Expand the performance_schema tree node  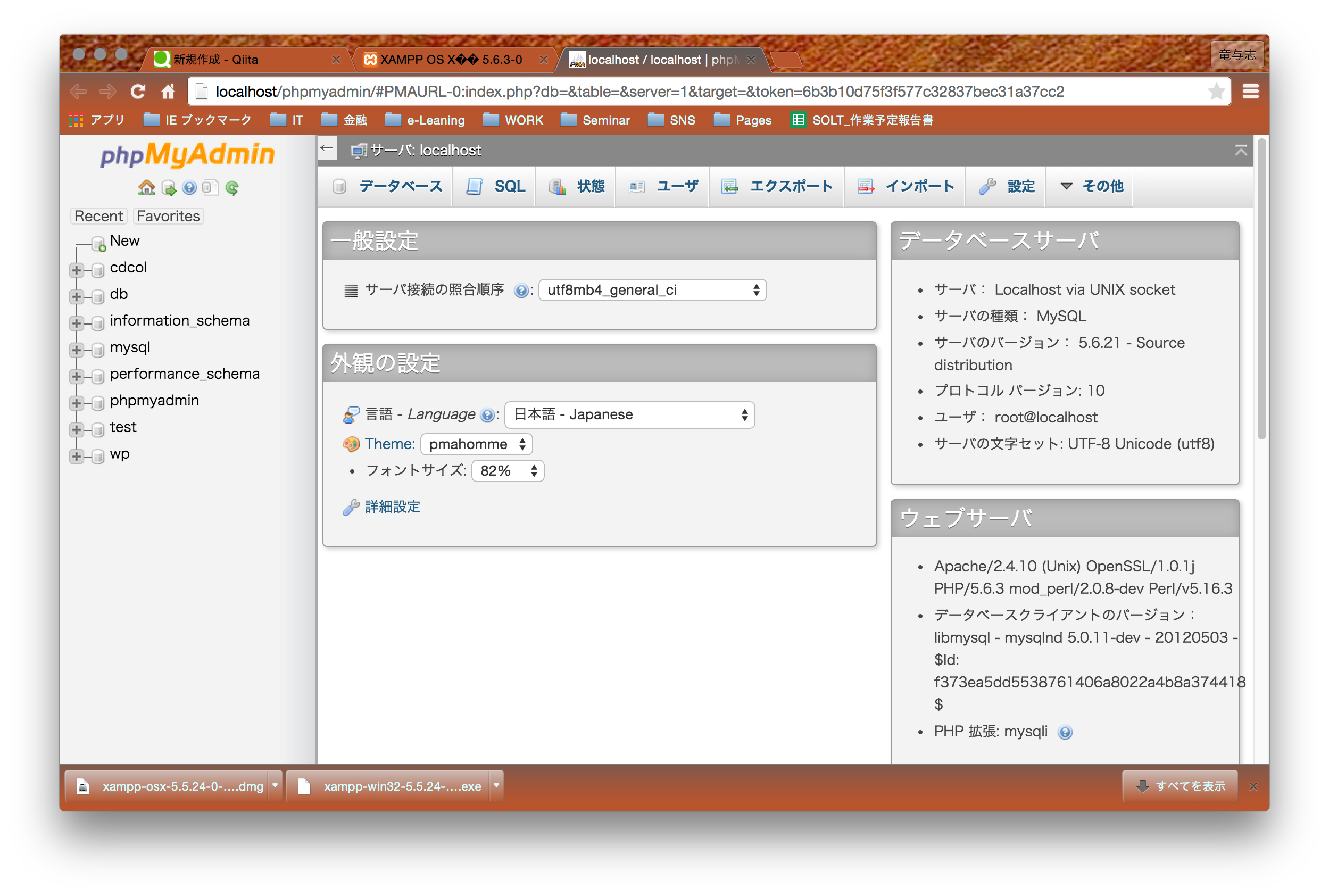click(x=77, y=376)
